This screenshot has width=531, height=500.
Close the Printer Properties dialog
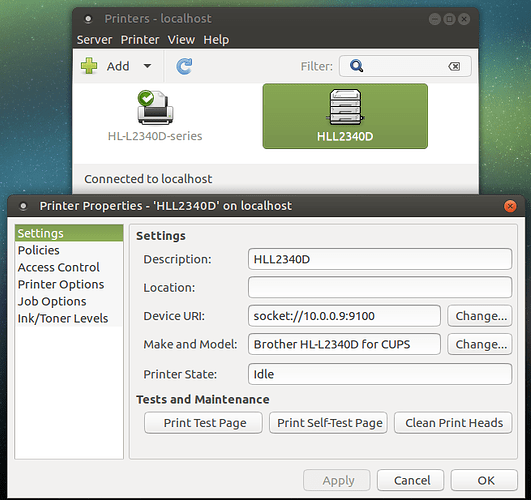[x=510, y=206]
